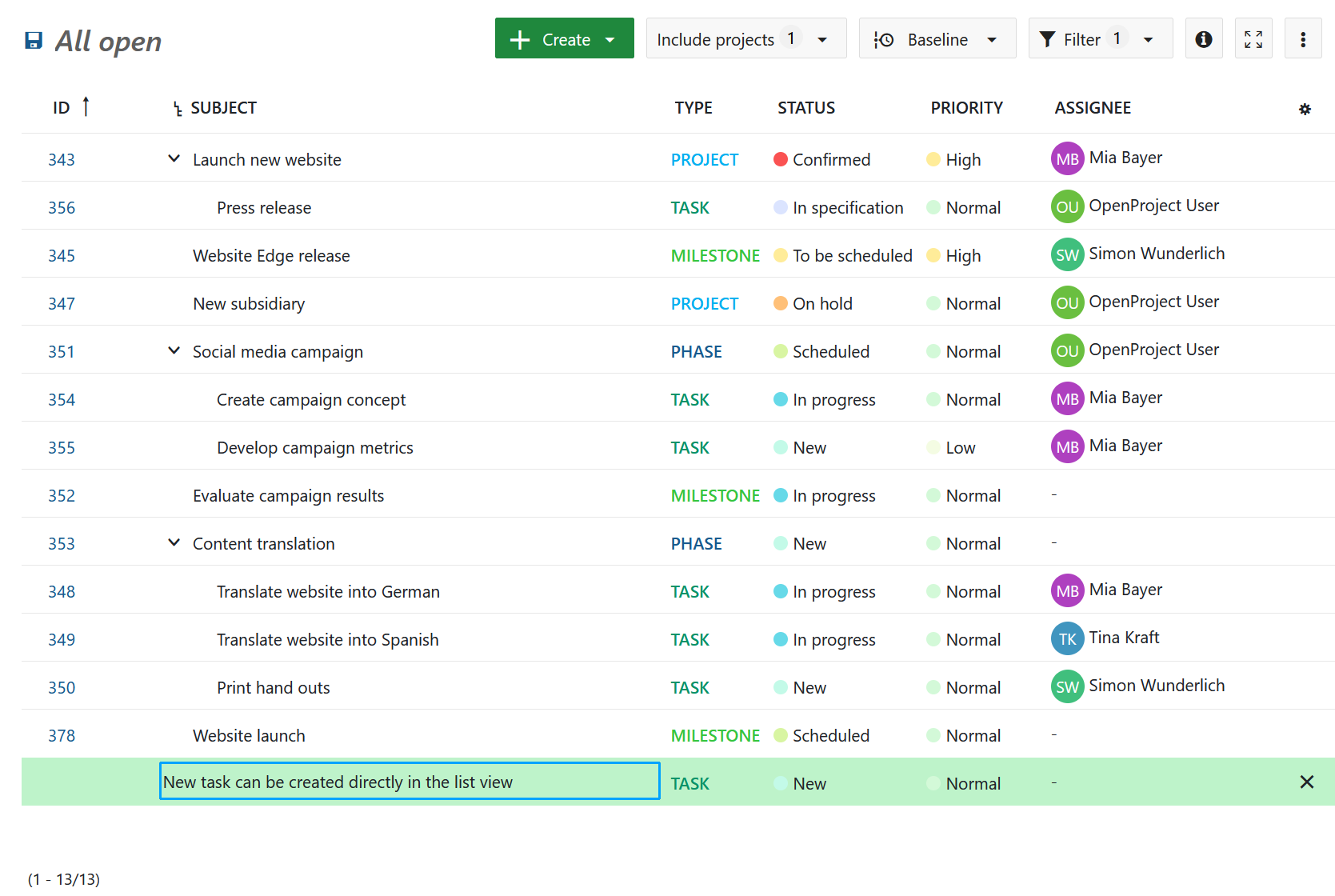
Task: Open table configuration gear icon
Action: (1305, 109)
